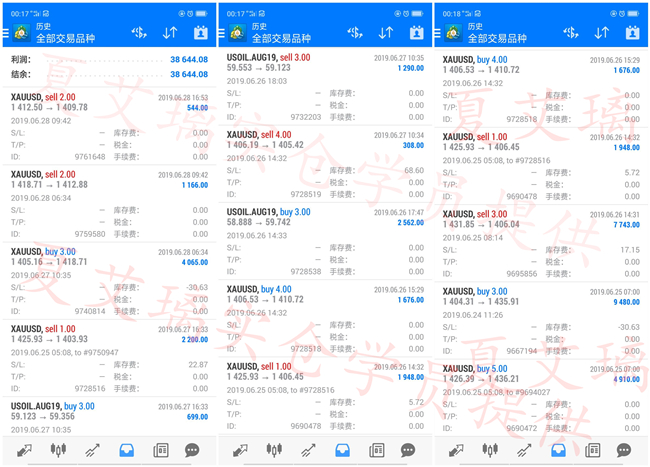Tap sort arrows icon in 利润 summary panel
The height and width of the screenshot is (467, 650).
coord(170,33)
